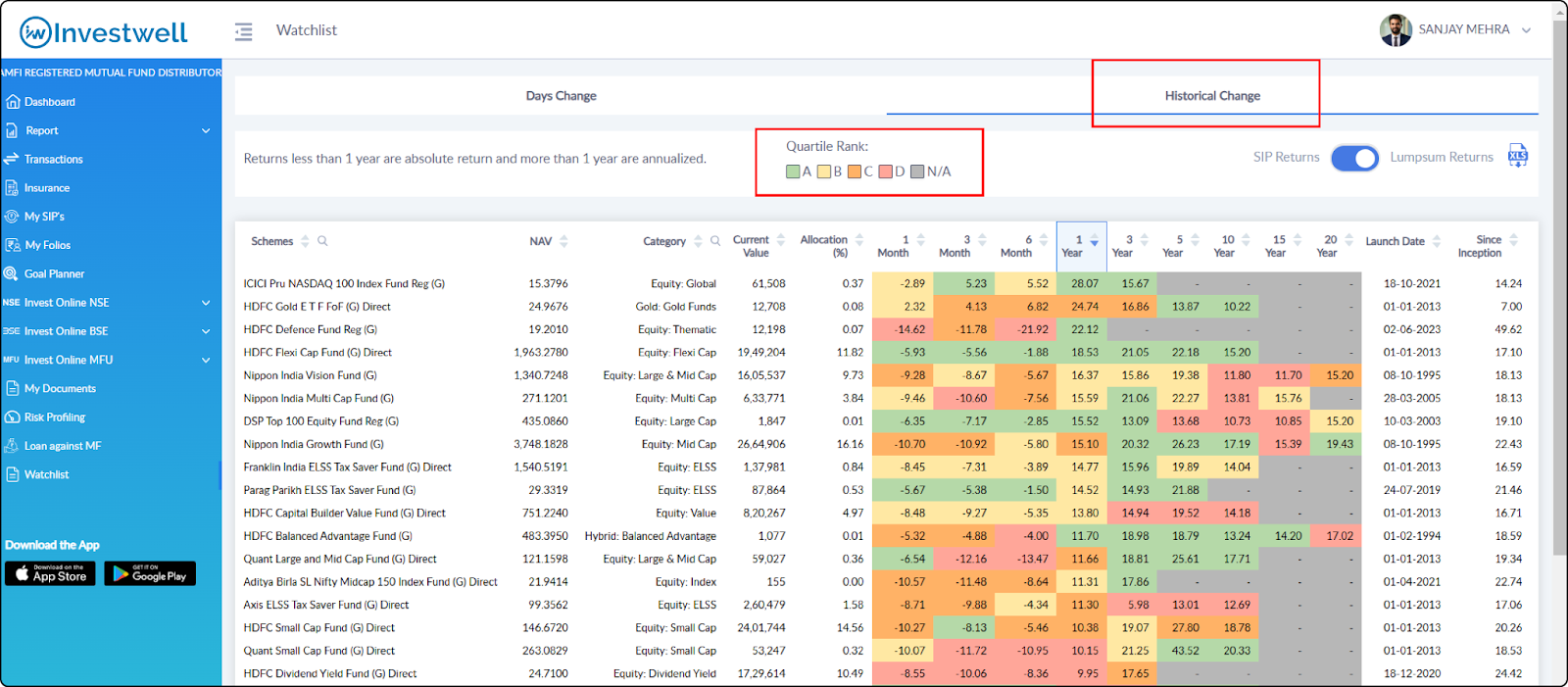The width and height of the screenshot is (1568, 687).
Task: Sort by 3 Year returns
Action: click(x=1144, y=239)
